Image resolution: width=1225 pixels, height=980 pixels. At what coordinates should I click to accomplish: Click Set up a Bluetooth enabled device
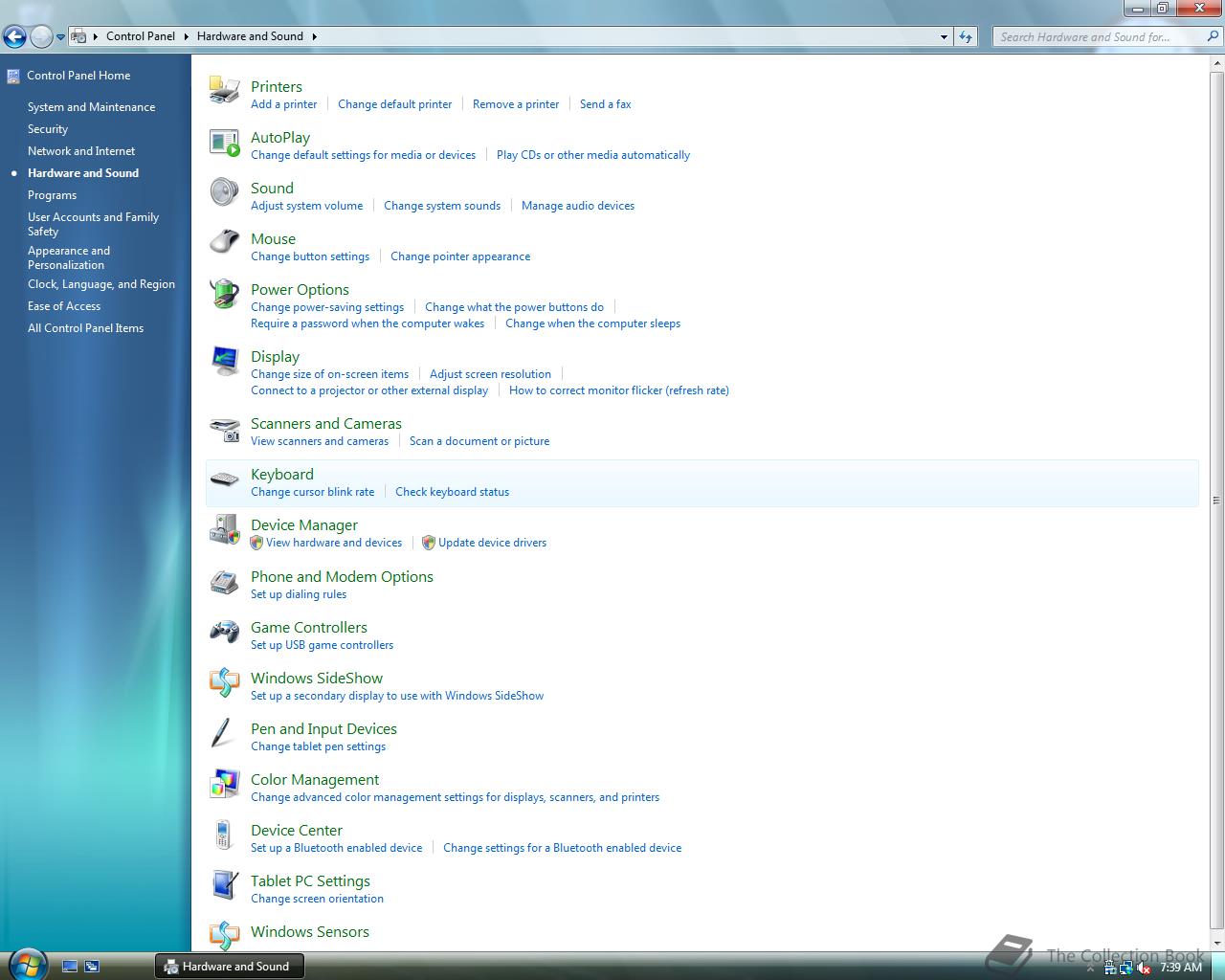point(336,848)
